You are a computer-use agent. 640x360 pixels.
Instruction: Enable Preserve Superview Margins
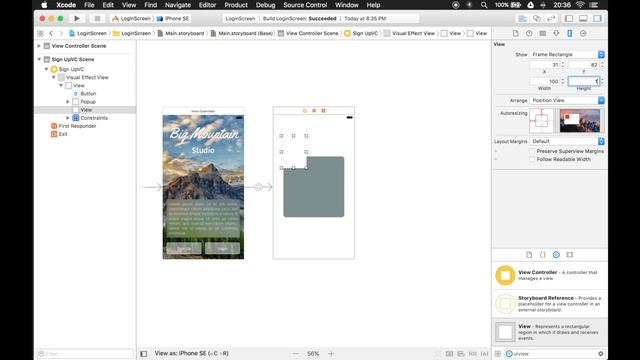[532, 151]
